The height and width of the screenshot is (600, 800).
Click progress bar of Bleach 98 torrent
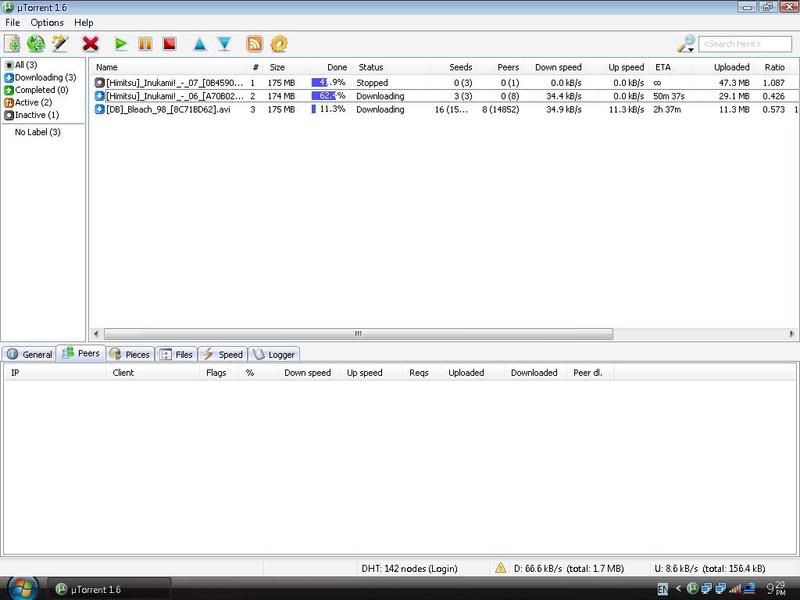(329, 109)
